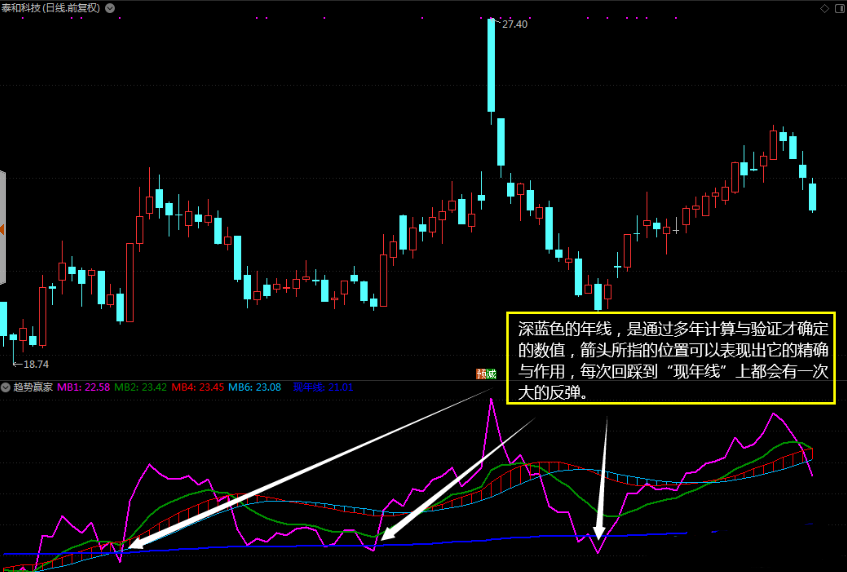The height and width of the screenshot is (572, 847).
Task: Click the MB2: 23.42 indicator value
Action: [140, 387]
